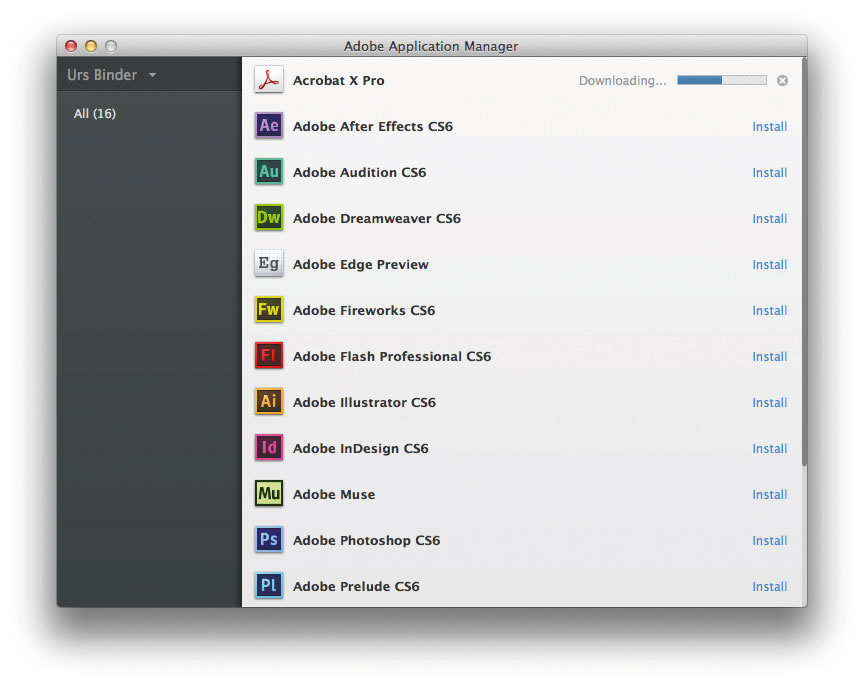The image size is (864, 686).
Task: Select the Fireworks Fw icon
Action: pyautogui.click(x=268, y=310)
